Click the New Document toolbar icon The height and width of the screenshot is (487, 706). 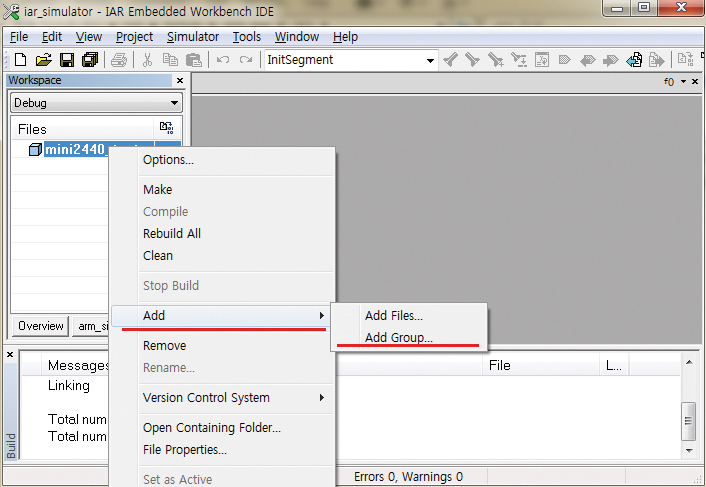[20, 60]
